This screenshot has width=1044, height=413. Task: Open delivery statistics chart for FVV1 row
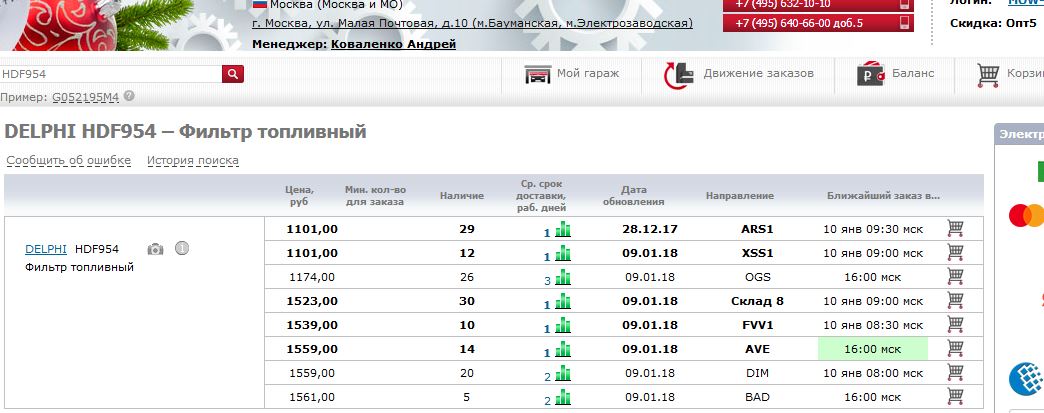pos(563,325)
